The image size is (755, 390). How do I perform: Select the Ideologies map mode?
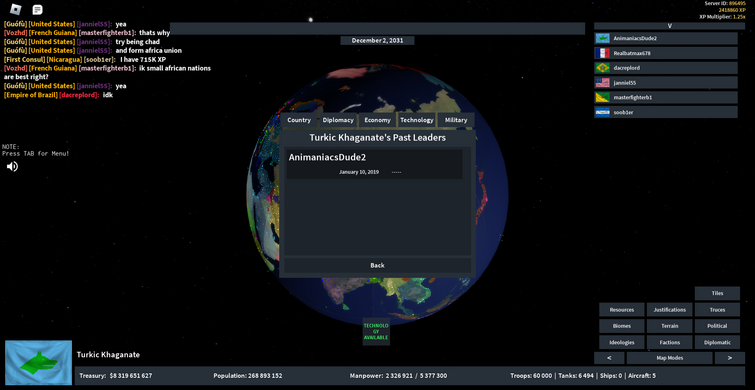(x=622, y=342)
